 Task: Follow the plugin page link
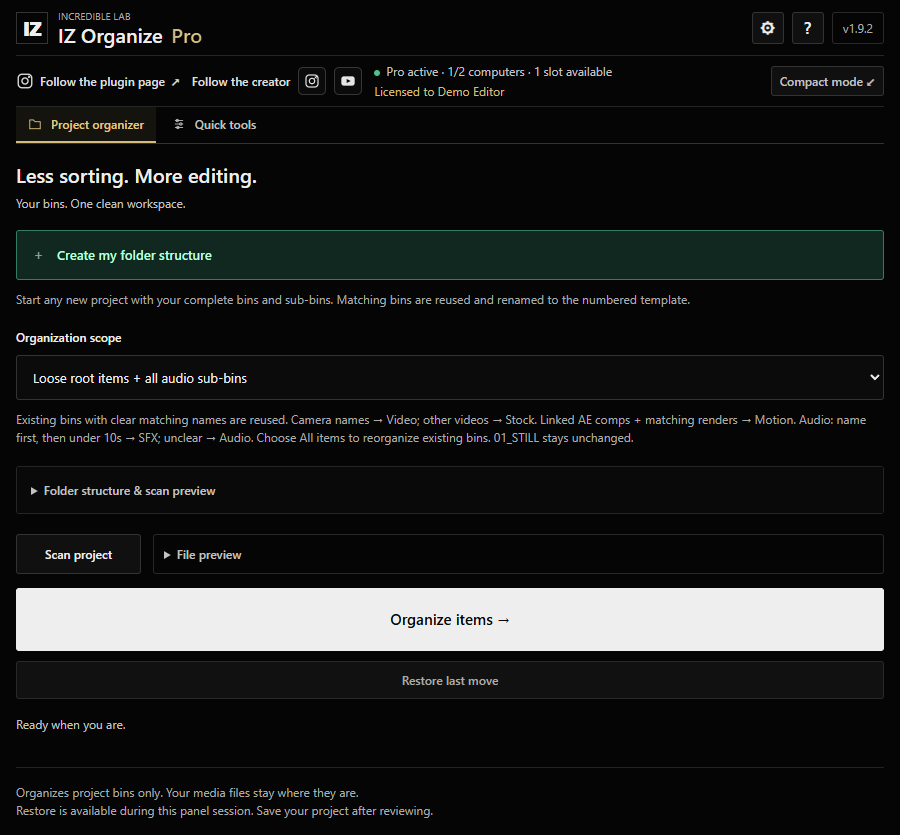[x=98, y=81]
